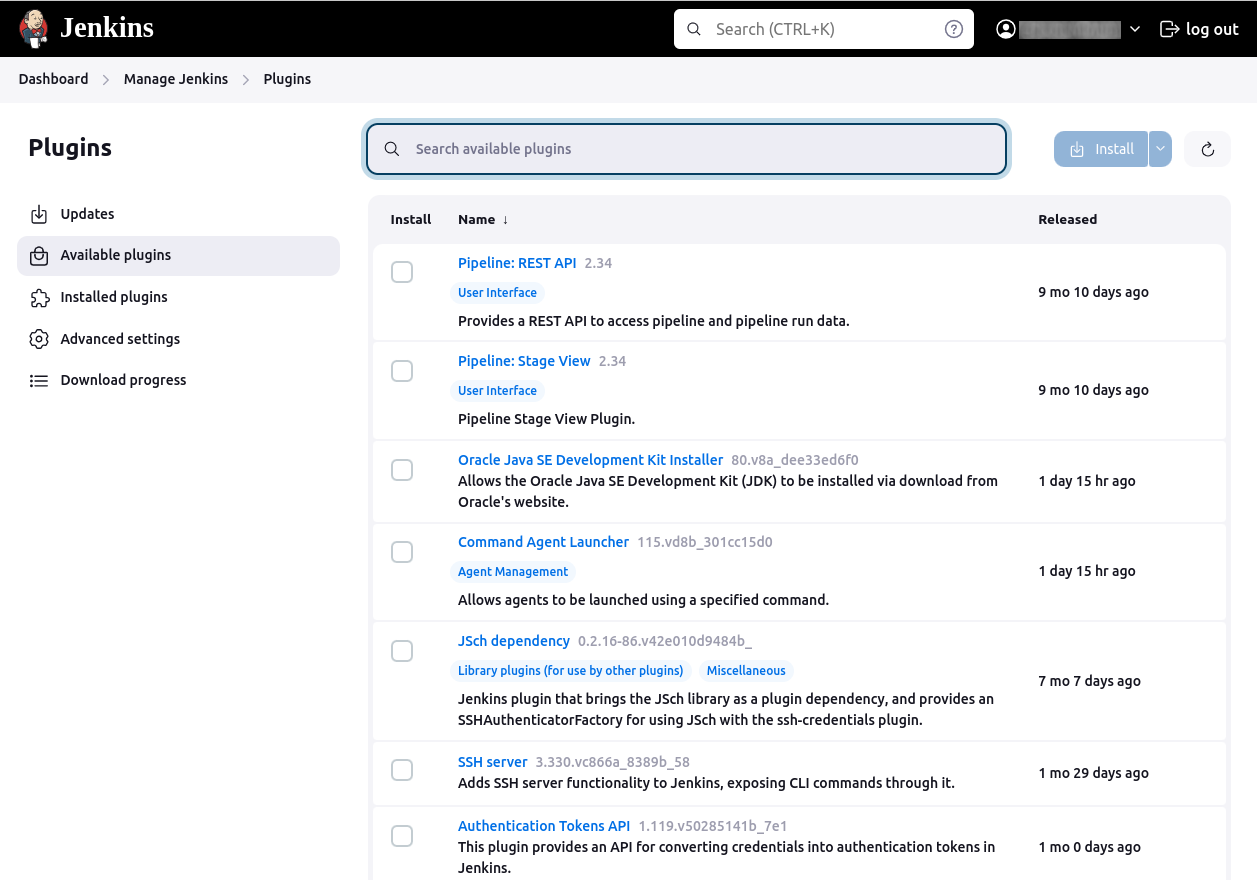Viewport: 1257px width, 880px height.
Task: Click the Advanced settings gear icon
Action: [39, 339]
